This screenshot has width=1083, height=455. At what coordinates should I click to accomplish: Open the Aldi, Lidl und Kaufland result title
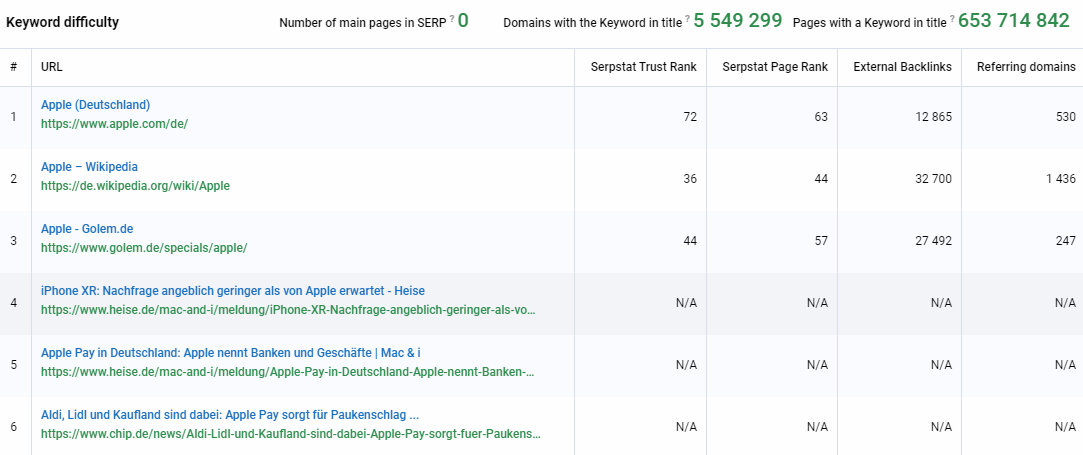(230, 415)
